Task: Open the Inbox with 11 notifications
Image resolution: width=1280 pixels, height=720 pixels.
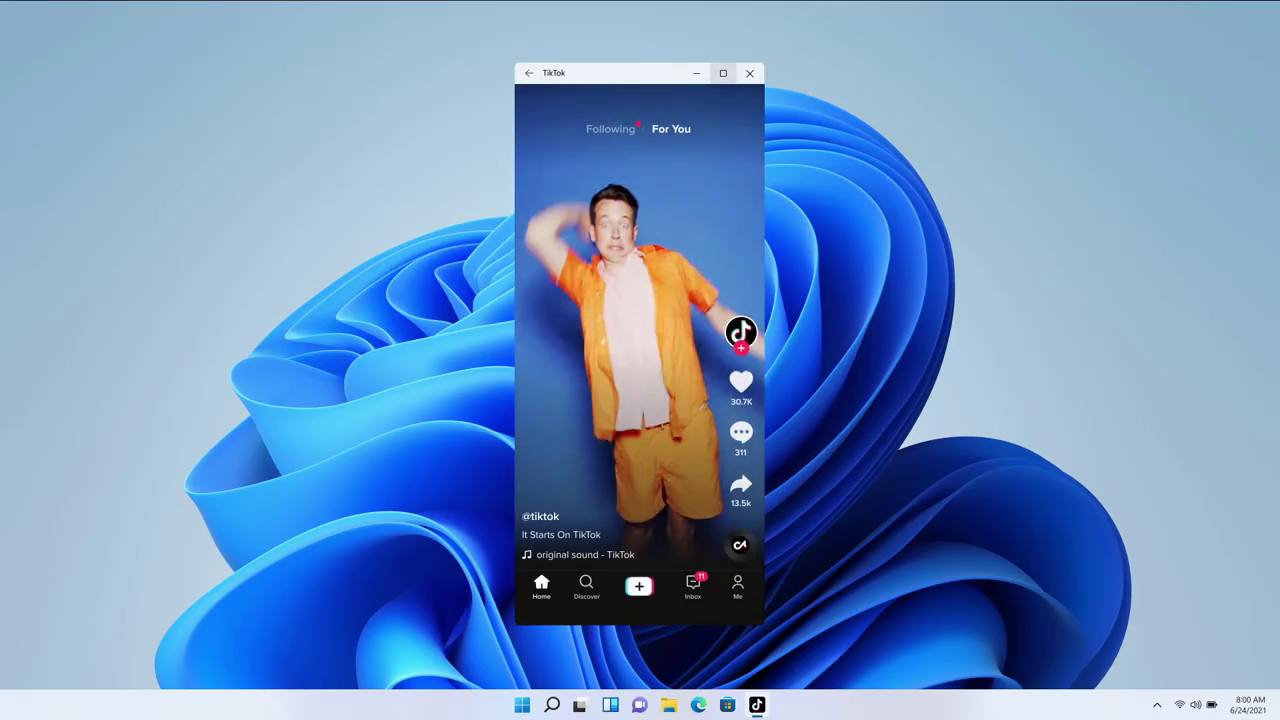Action: [692, 586]
